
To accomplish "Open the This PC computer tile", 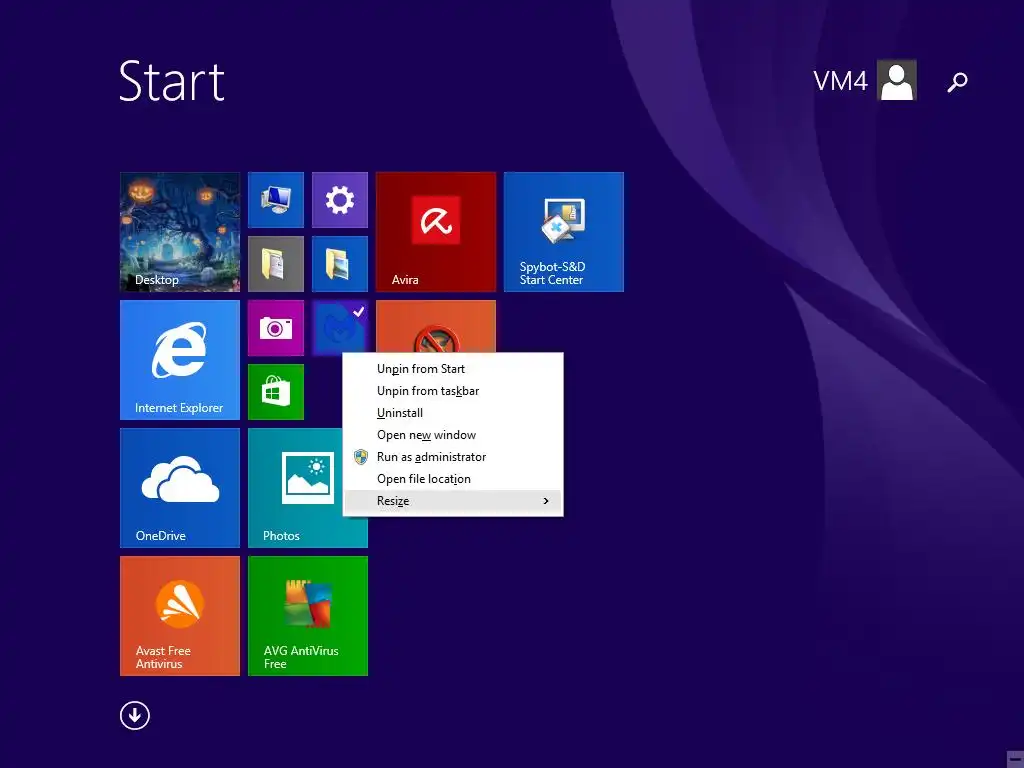I will click(x=276, y=200).
